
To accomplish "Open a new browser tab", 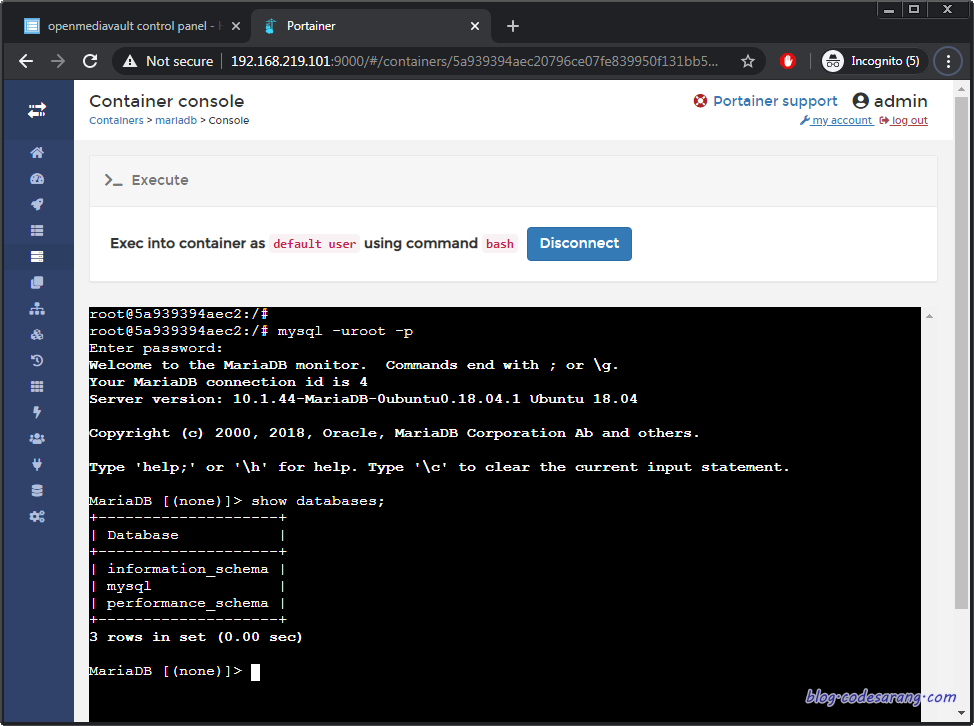I will coord(512,26).
